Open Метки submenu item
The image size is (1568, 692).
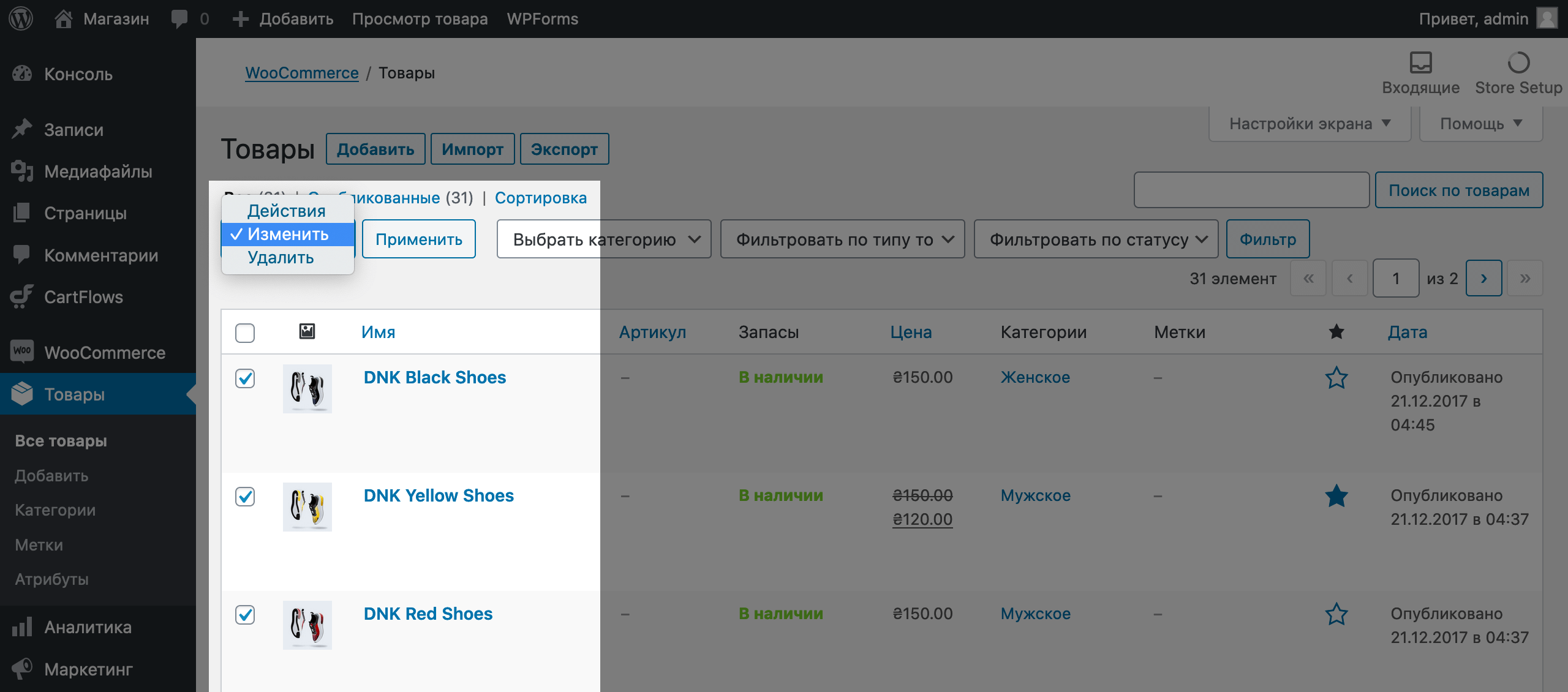(39, 545)
